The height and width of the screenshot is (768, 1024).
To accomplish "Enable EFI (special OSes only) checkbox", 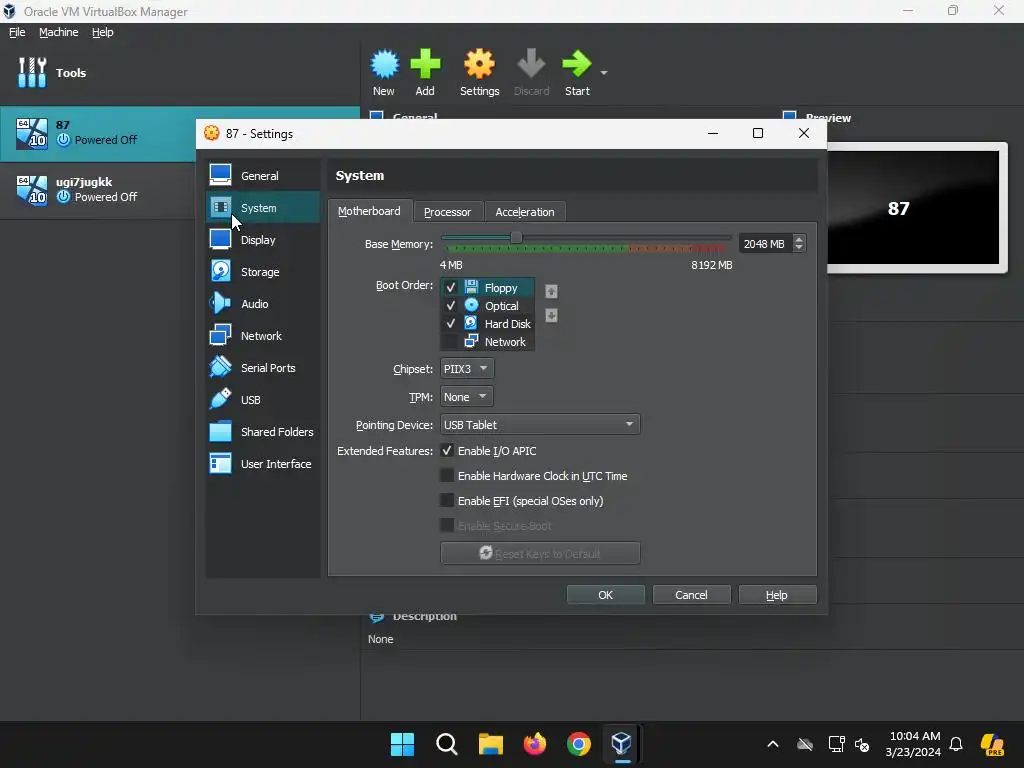I will [x=447, y=500].
